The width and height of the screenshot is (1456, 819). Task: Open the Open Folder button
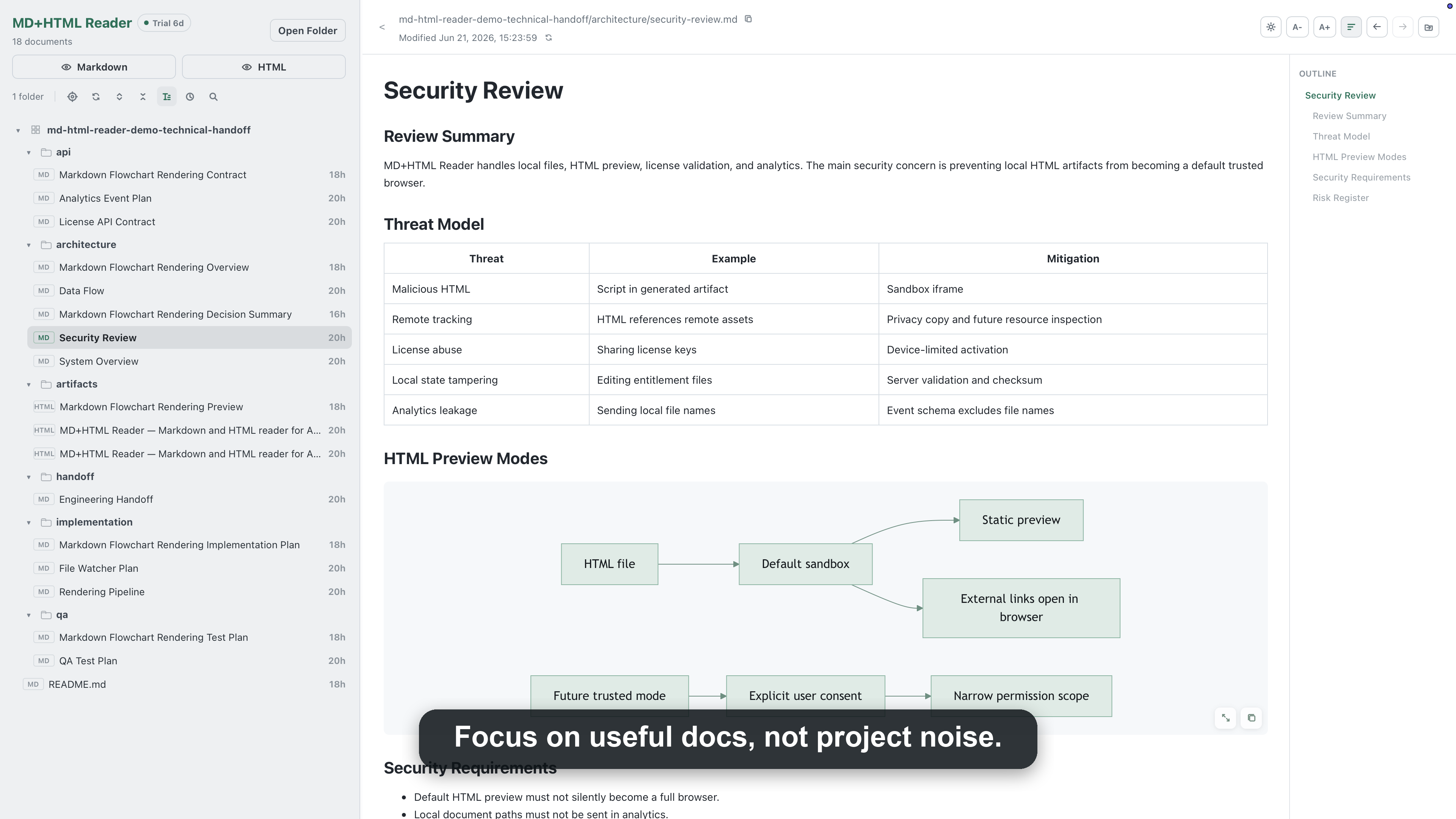tap(308, 30)
